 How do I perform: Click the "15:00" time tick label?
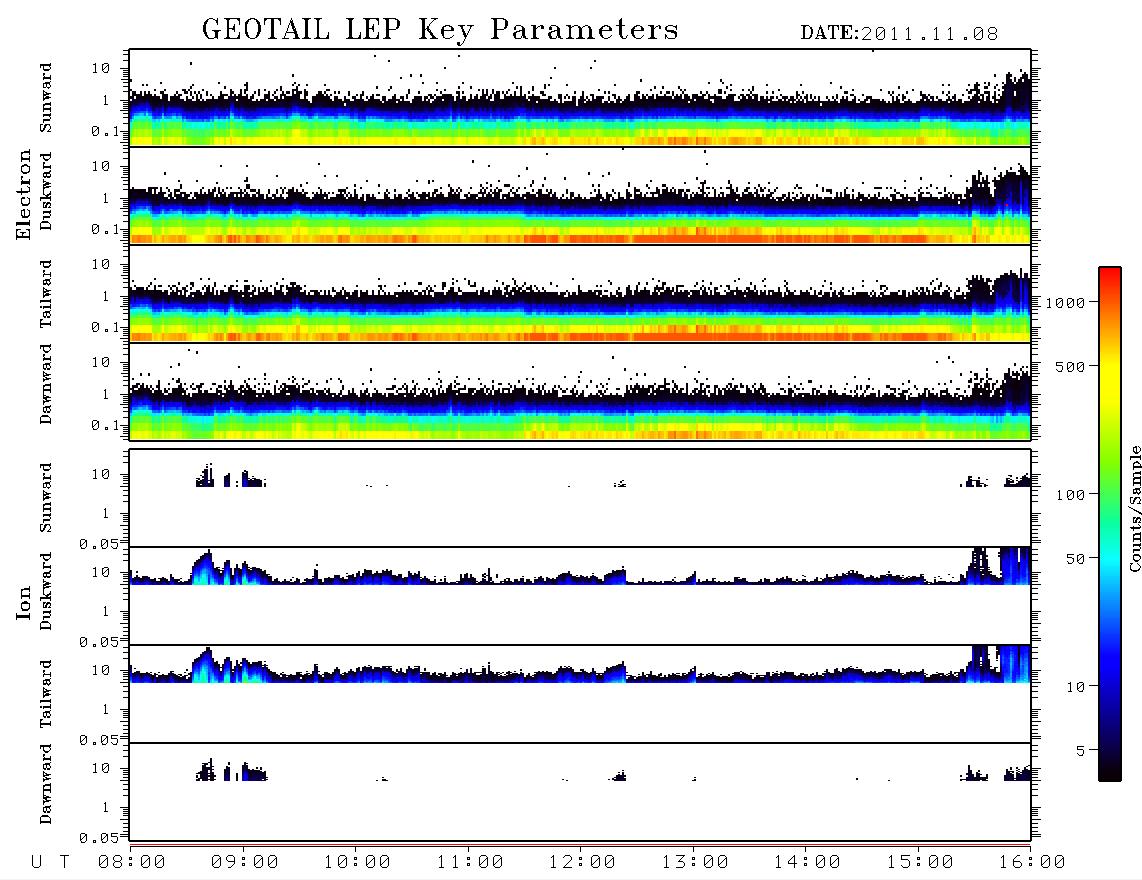(x=920, y=862)
